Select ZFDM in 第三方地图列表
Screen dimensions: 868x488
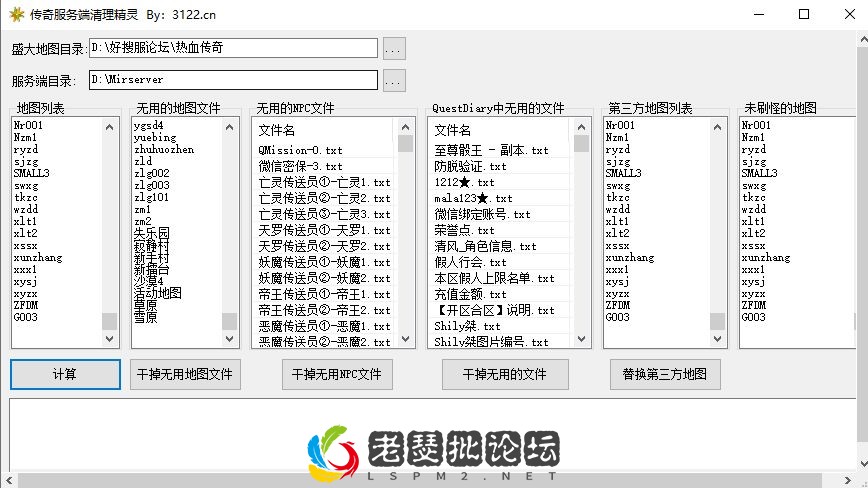617,305
